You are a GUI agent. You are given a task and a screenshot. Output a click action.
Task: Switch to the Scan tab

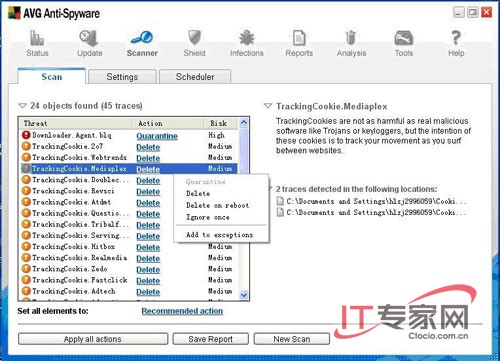pos(52,77)
